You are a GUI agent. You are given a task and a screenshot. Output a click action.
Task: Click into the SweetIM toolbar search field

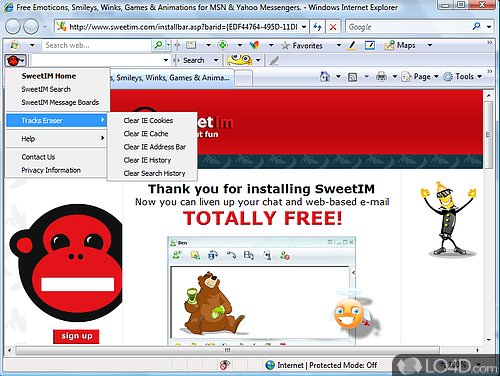pos(97,60)
